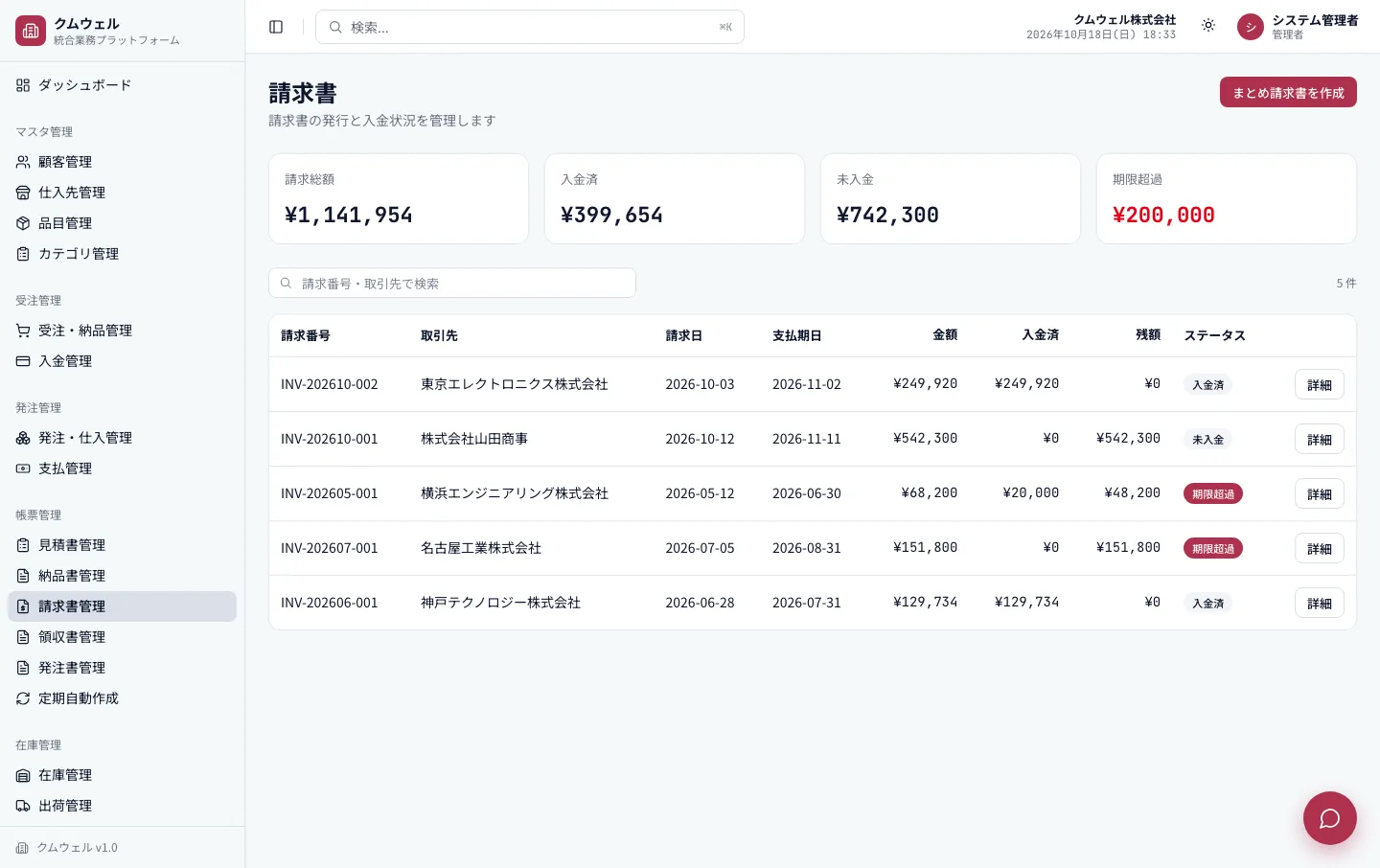The image size is (1380, 868).
Task: Click the 神戸テクノロジー株式会社 customer name
Action: 500,603
